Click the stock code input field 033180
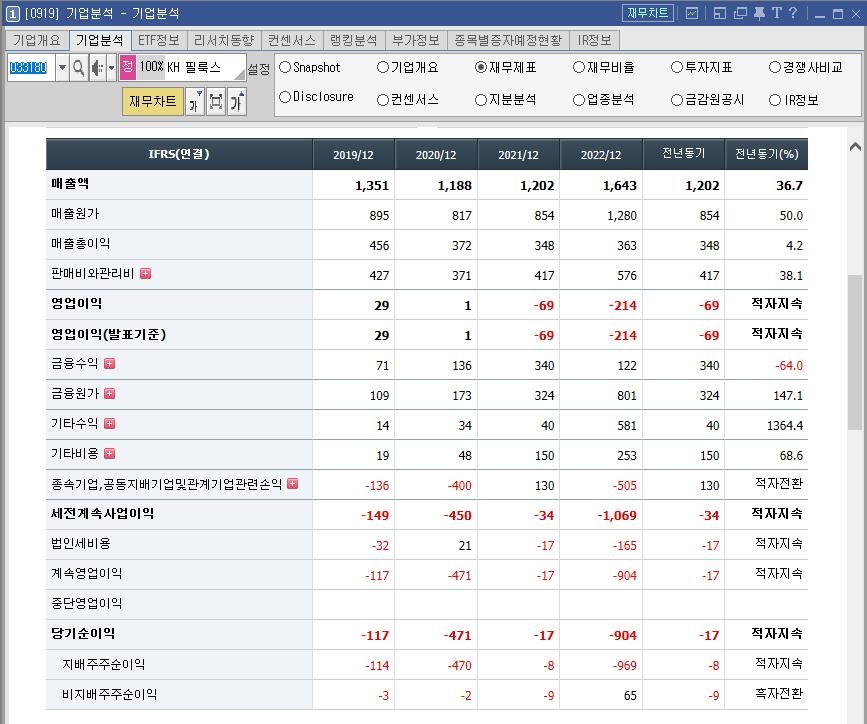The image size is (867, 724). [x=30, y=67]
